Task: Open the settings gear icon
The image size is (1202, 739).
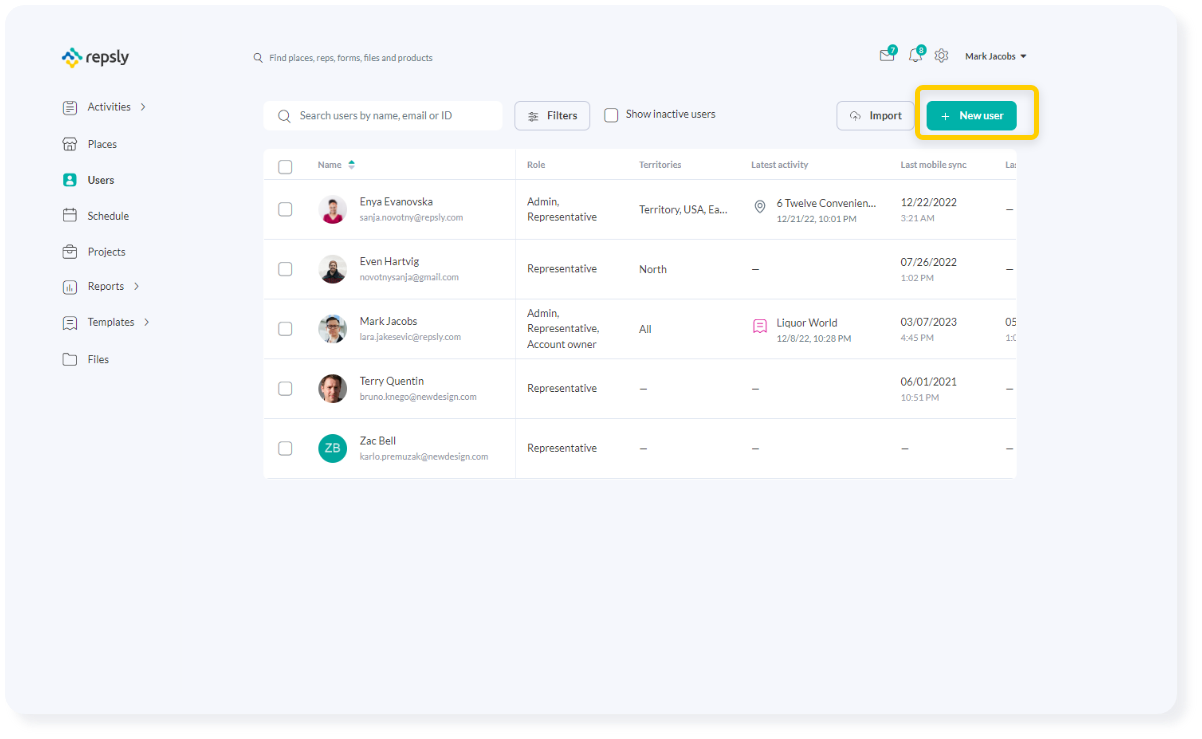Action: 940,55
